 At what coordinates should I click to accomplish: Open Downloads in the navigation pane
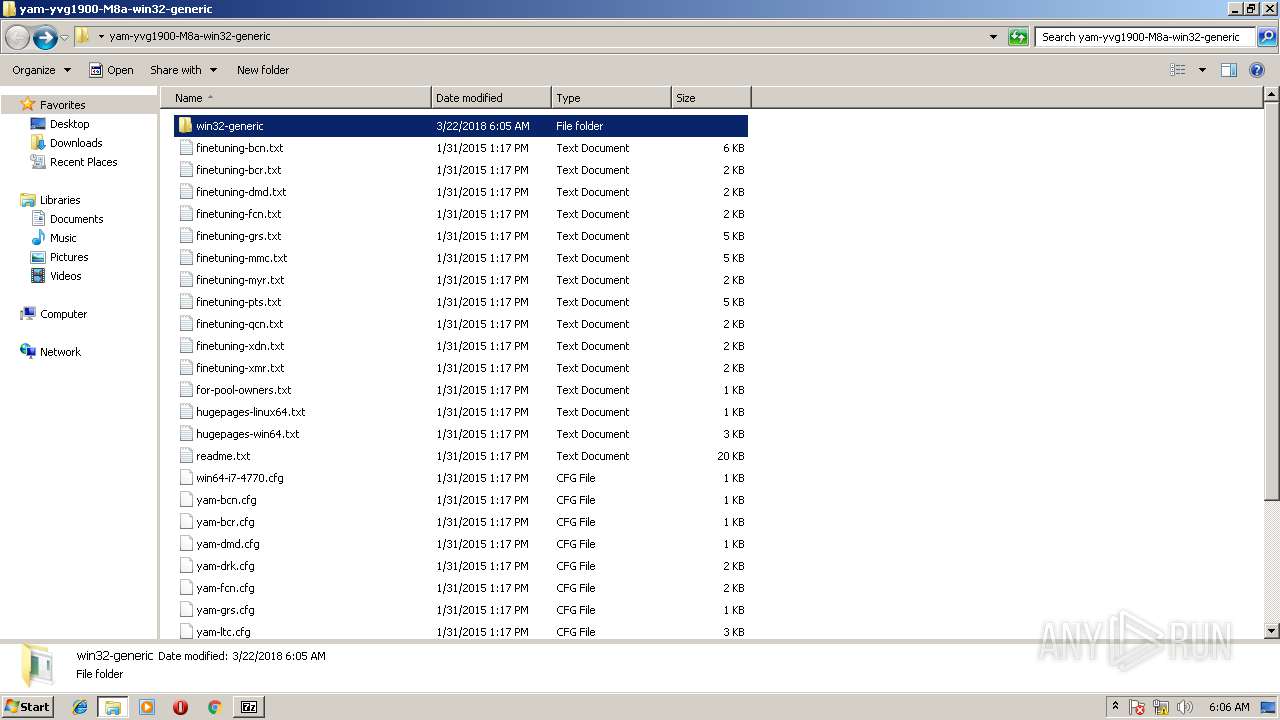tap(76, 143)
